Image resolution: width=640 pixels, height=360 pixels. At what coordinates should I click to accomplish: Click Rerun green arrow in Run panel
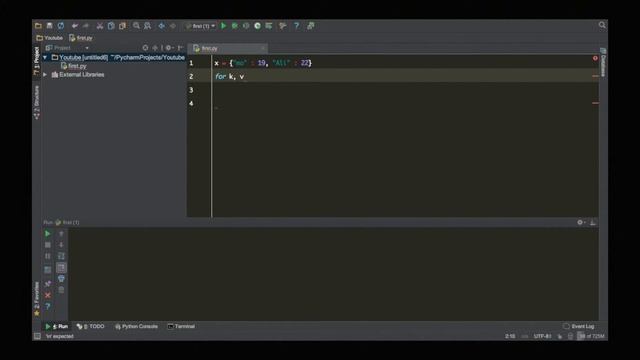coord(47,234)
